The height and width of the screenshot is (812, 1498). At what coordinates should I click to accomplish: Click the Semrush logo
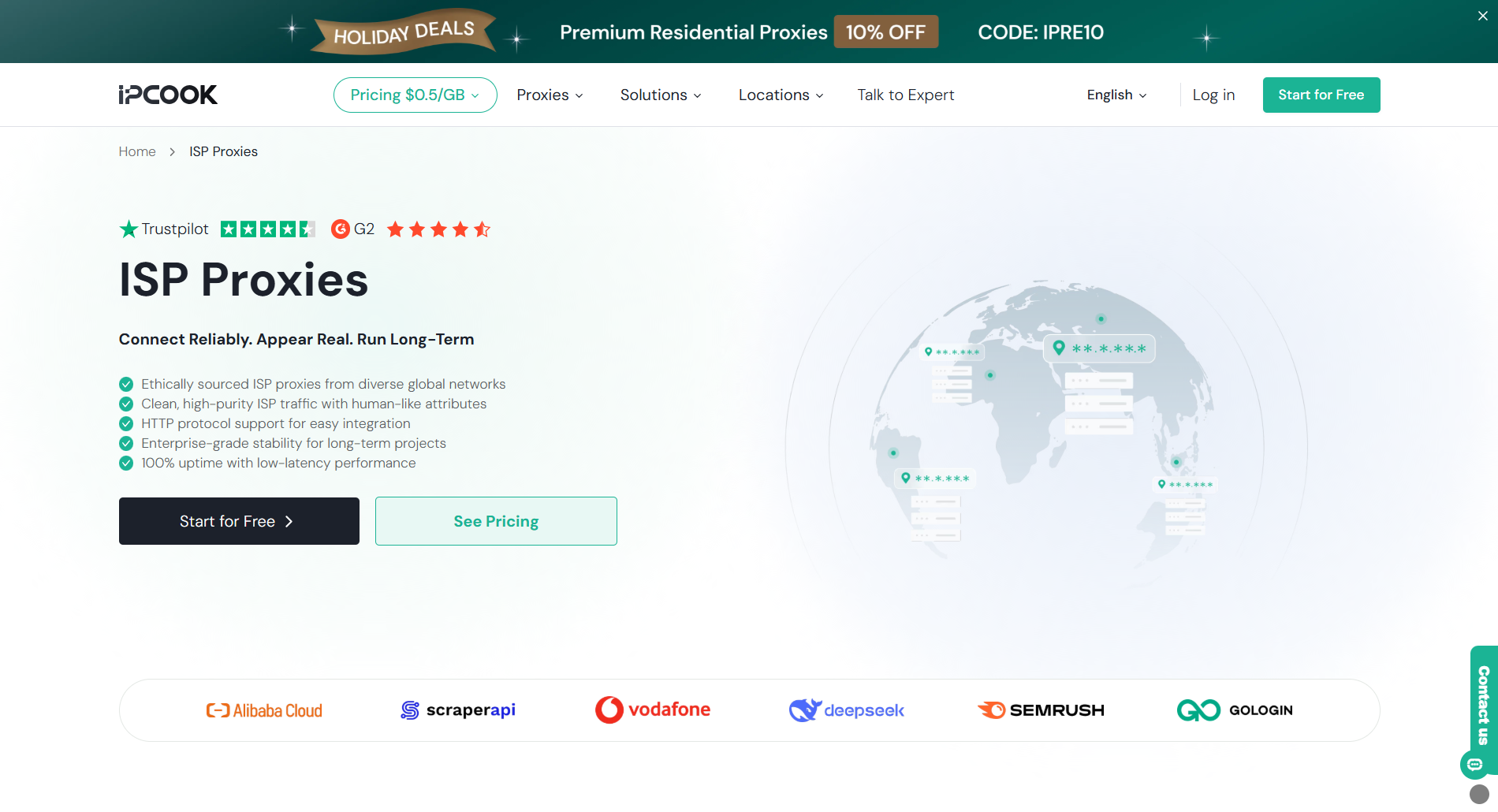click(1041, 710)
